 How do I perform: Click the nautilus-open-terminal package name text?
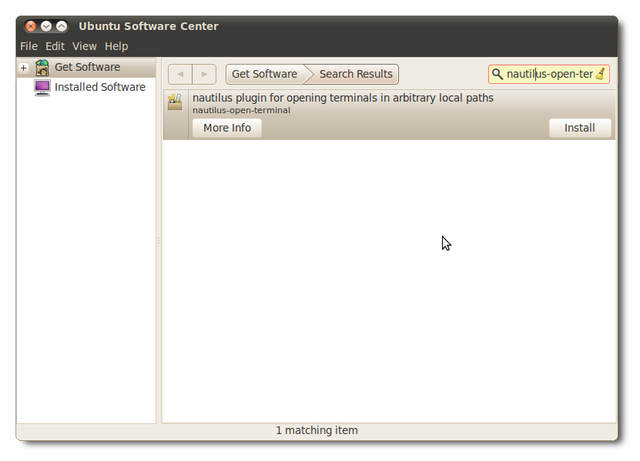pyautogui.click(x=242, y=110)
